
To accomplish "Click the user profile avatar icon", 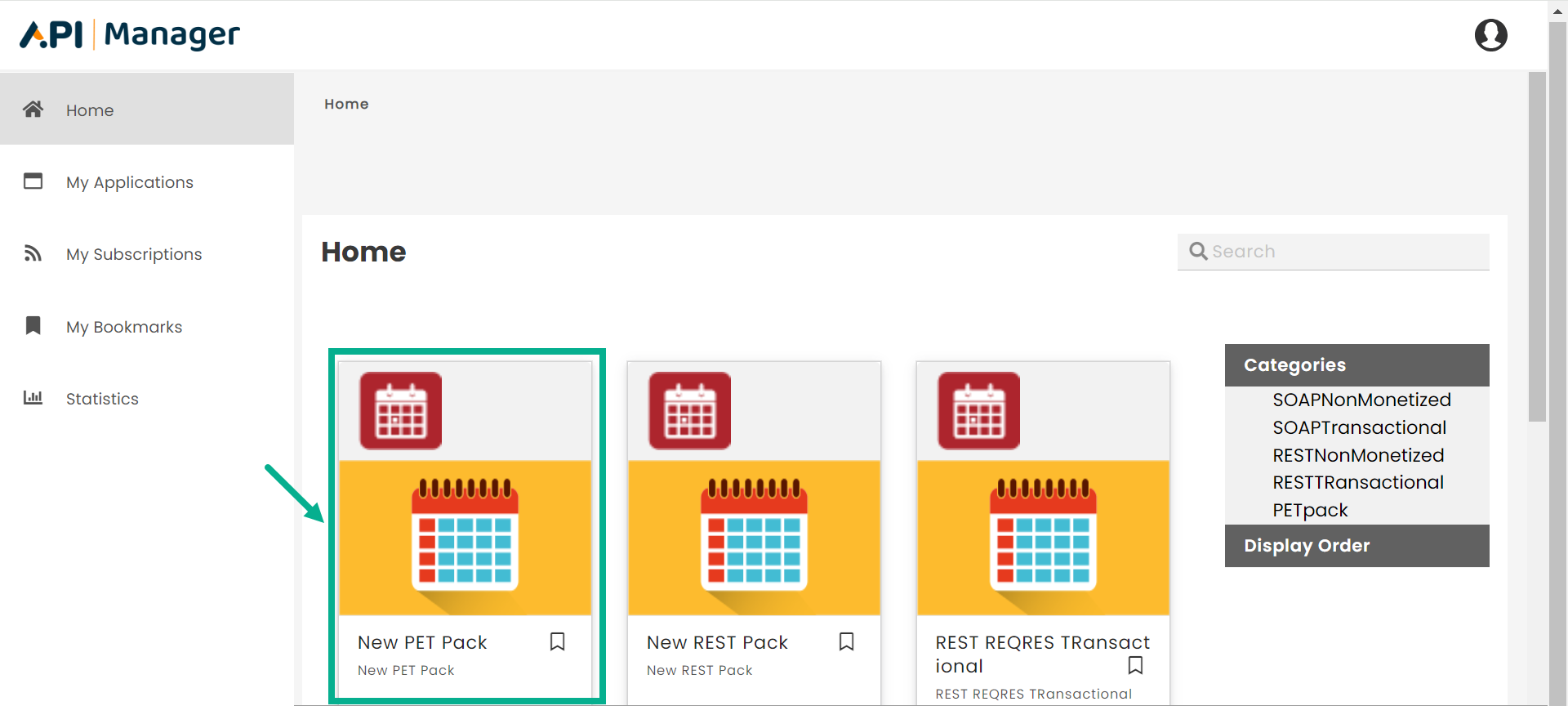I will (1490, 35).
